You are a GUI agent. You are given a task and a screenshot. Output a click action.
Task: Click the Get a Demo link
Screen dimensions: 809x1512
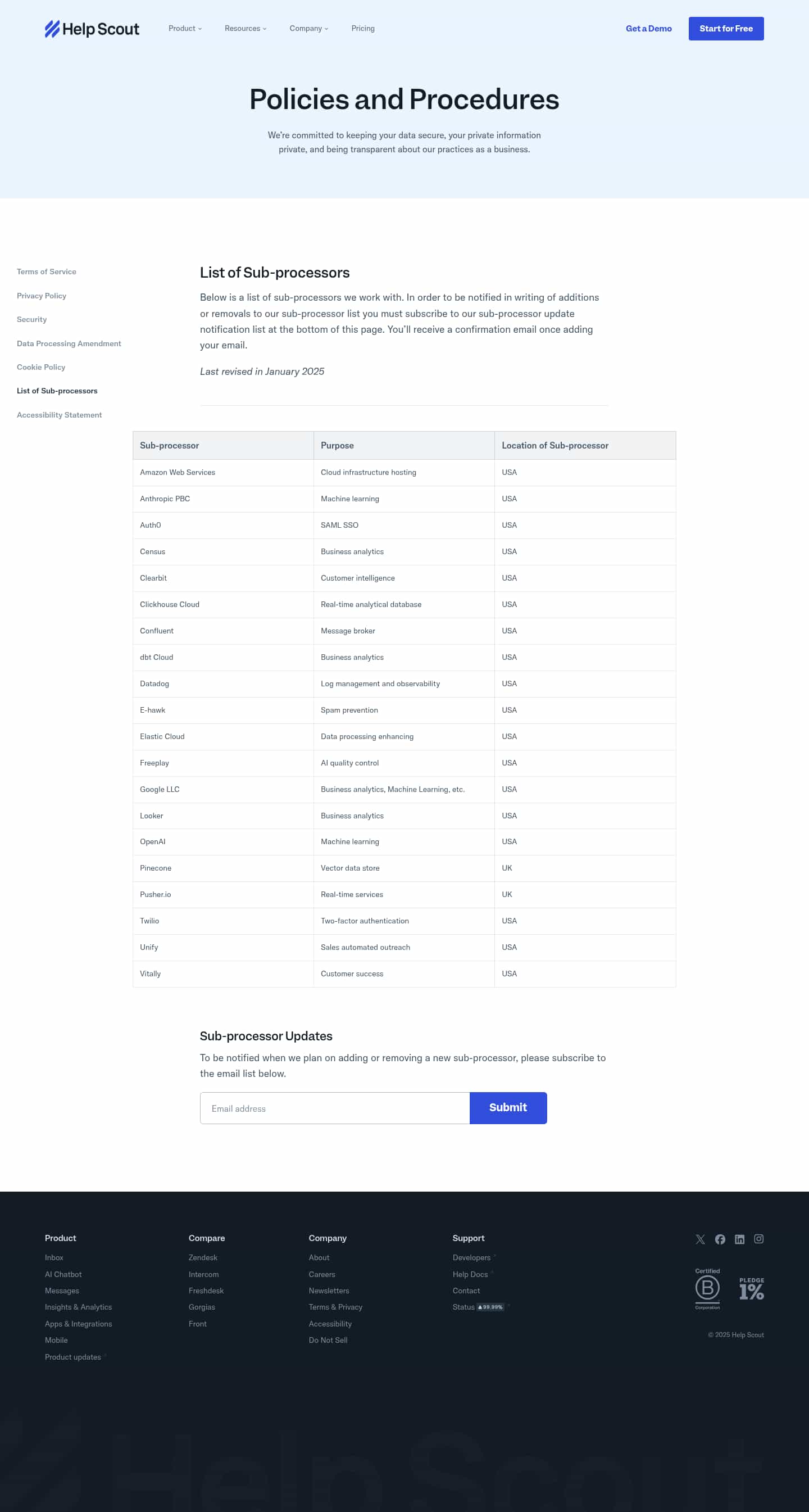pos(648,29)
